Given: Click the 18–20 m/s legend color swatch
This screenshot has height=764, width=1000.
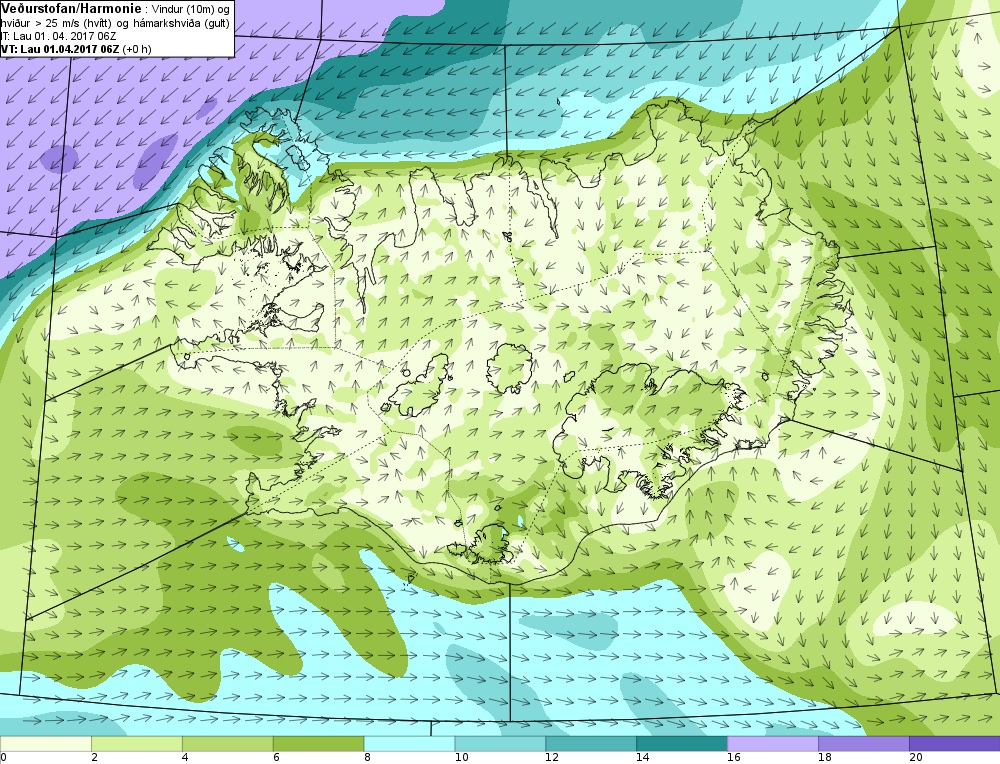Looking at the screenshot, I should [864, 744].
